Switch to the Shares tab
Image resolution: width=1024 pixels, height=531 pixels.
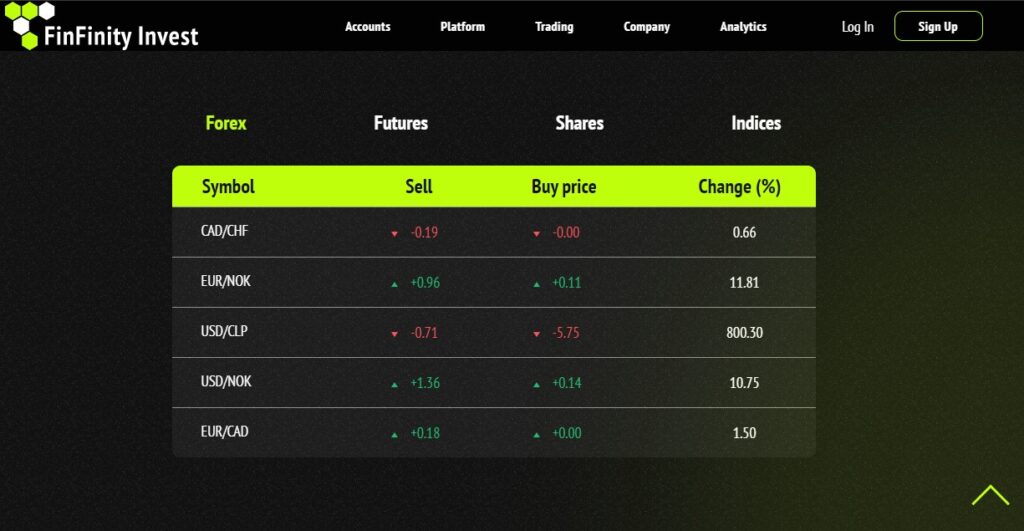579,123
